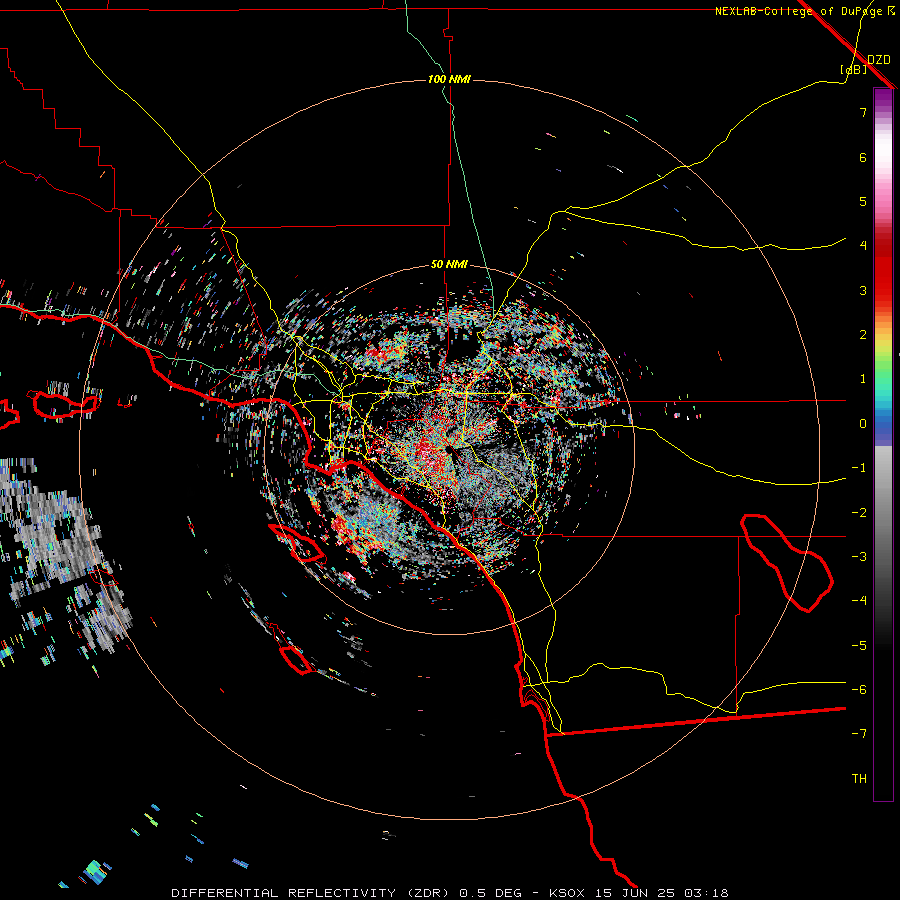Click the -4 value on the color scale
The image size is (900, 900).
coord(859,601)
